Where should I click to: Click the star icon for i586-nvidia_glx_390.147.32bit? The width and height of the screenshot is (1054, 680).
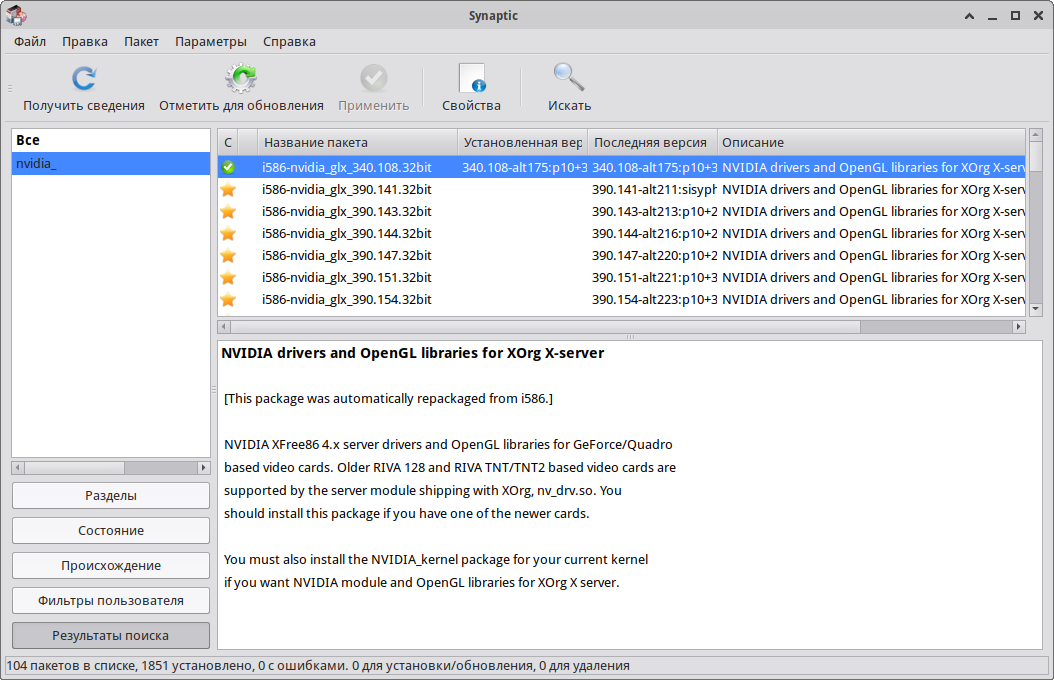pos(228,255)
